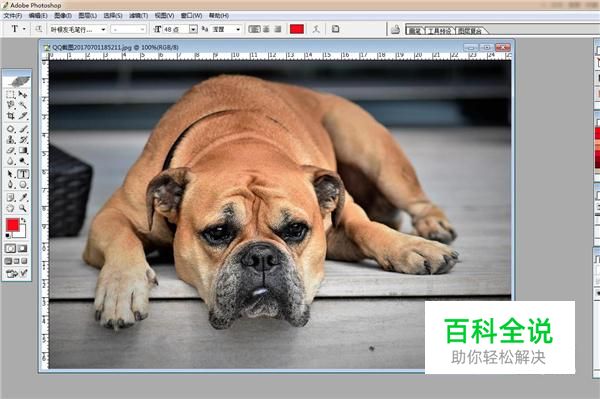Open the red text color swatch in options bar

[x=297, y=29]
